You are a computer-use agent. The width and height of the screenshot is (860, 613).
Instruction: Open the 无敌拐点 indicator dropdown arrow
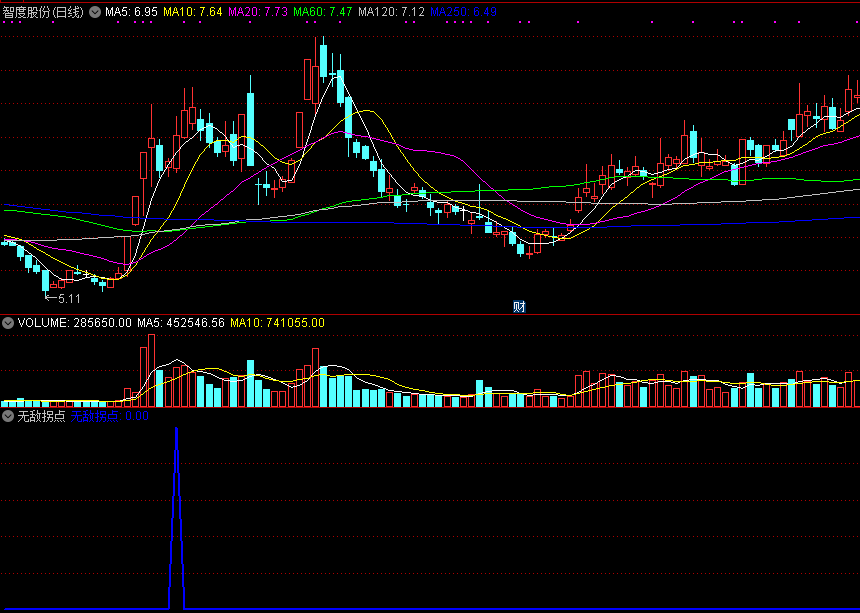click(x=8, y=416)
